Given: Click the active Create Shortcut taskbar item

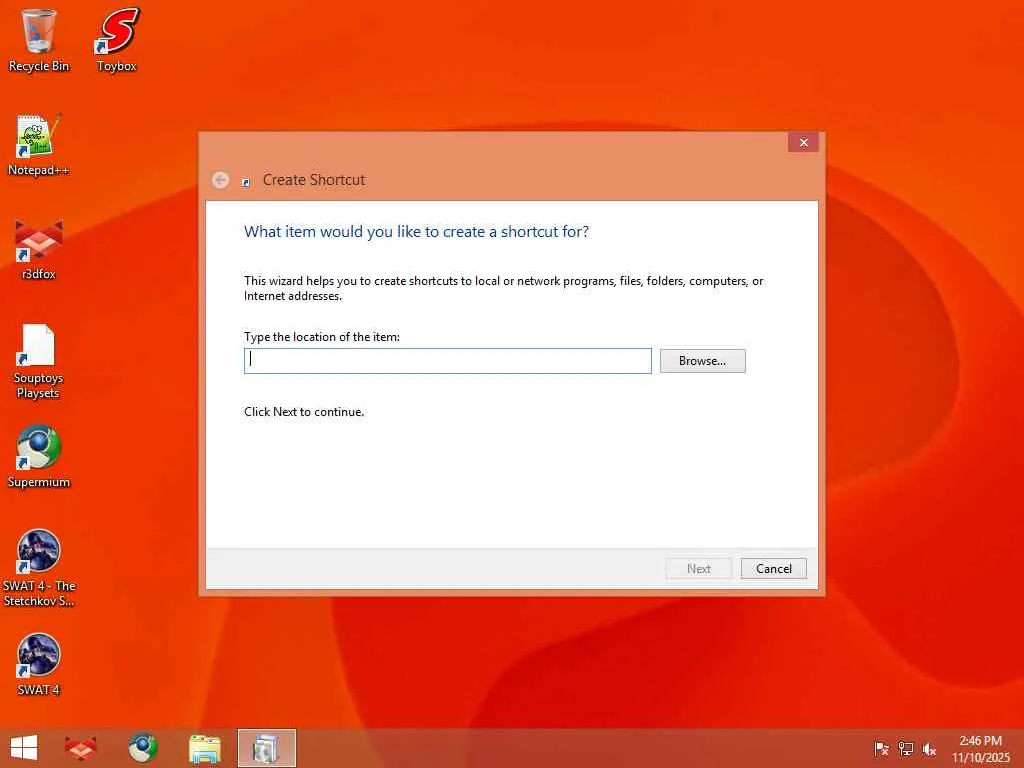Looking at the screenshot, I should click(266, 748).
